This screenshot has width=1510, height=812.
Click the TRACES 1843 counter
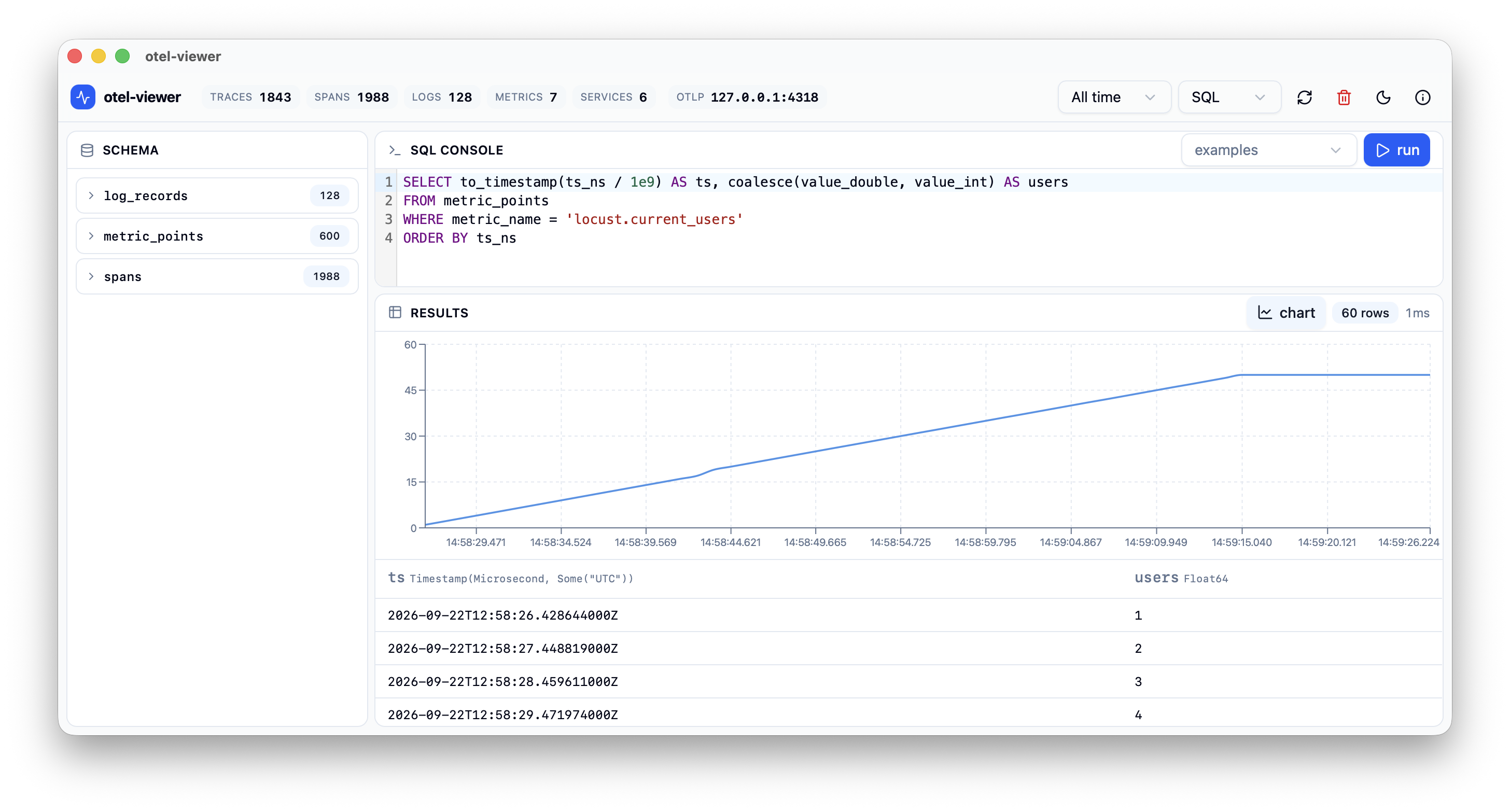[250, 97]
